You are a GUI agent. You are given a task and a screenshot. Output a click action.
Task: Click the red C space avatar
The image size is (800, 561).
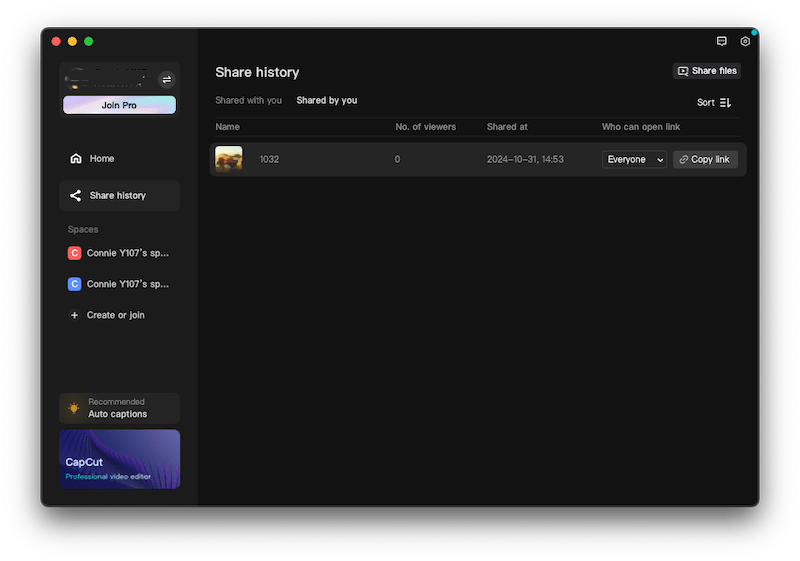(74, 254)
